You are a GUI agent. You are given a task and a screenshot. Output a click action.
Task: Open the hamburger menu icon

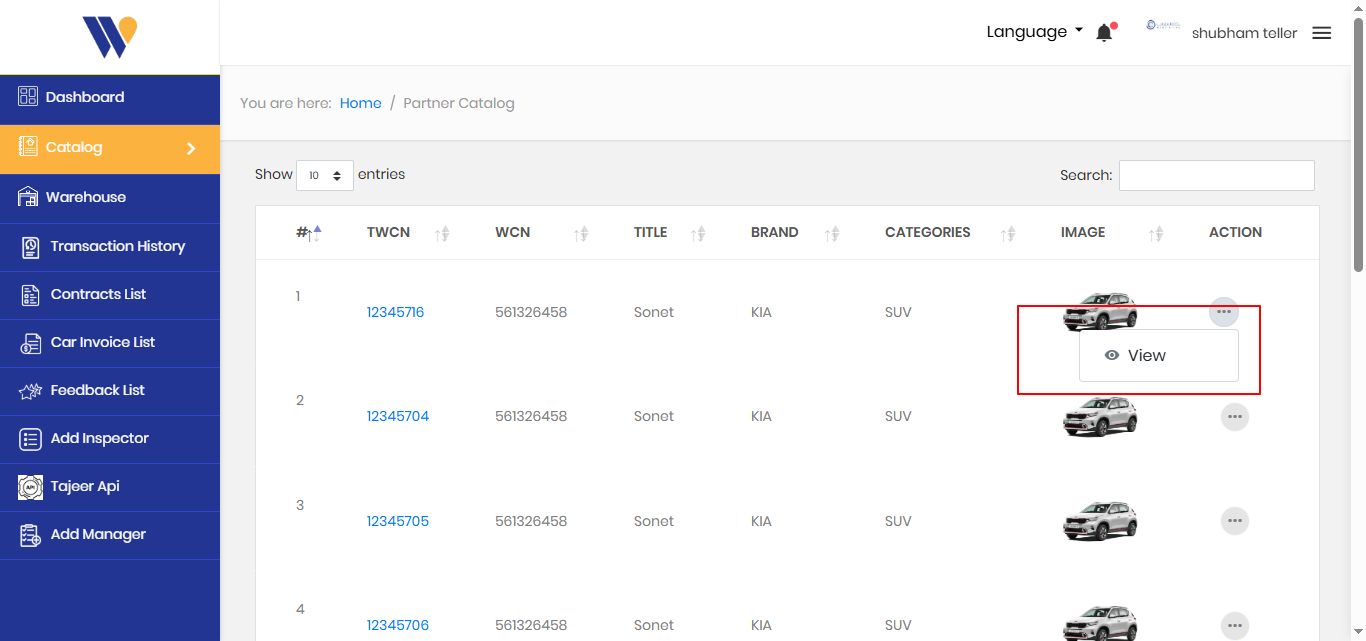pos(1321,33)
